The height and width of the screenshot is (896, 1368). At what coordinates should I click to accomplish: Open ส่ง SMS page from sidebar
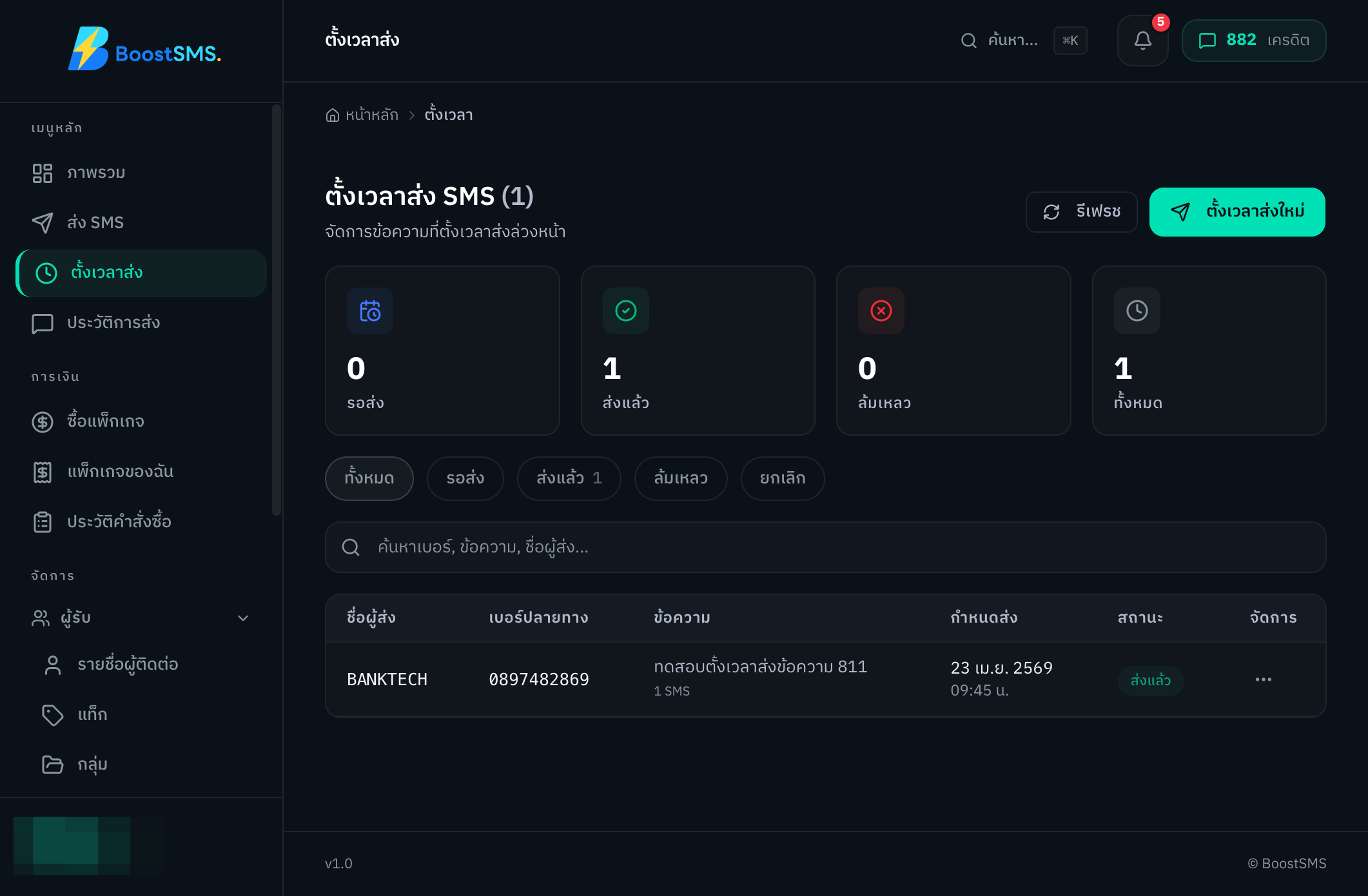(x=141, y=222)
